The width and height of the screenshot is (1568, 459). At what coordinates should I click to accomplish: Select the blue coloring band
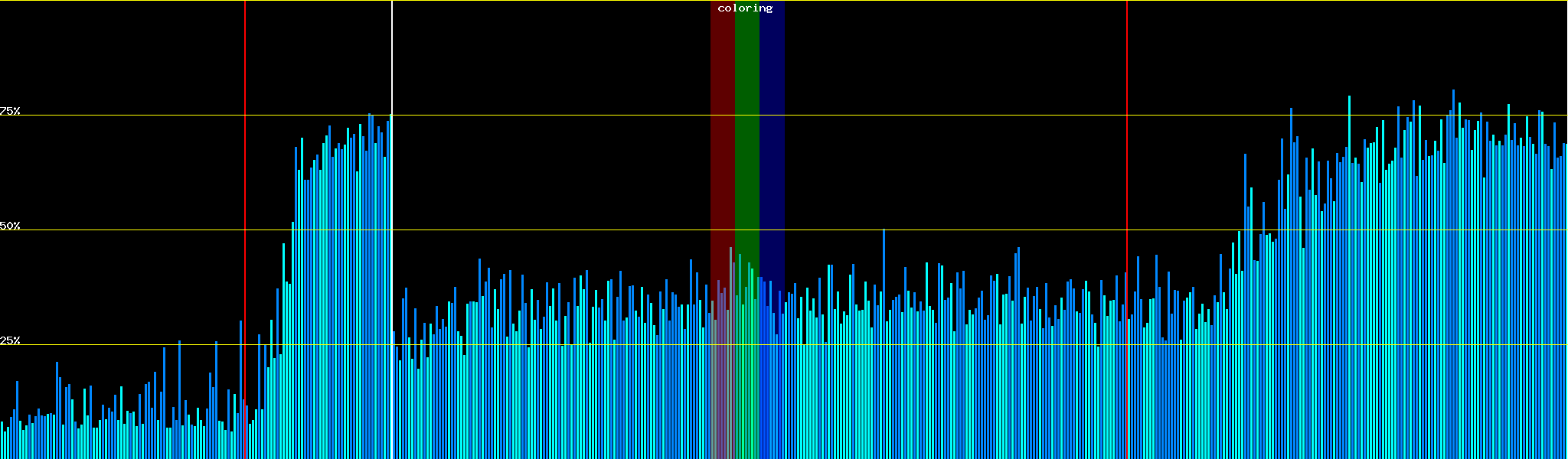[x=772, y=153]
